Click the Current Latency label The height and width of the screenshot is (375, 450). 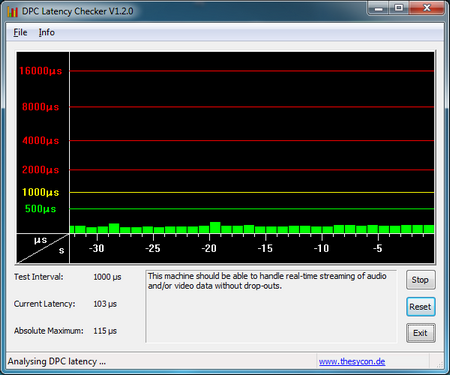45,304
